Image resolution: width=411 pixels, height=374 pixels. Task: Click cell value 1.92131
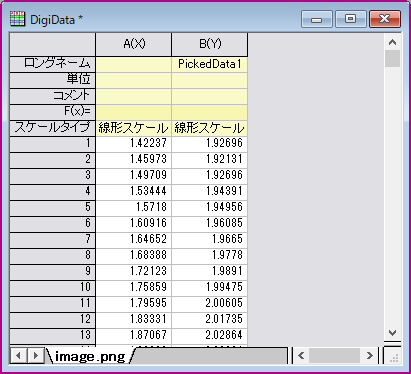point(210,160)
